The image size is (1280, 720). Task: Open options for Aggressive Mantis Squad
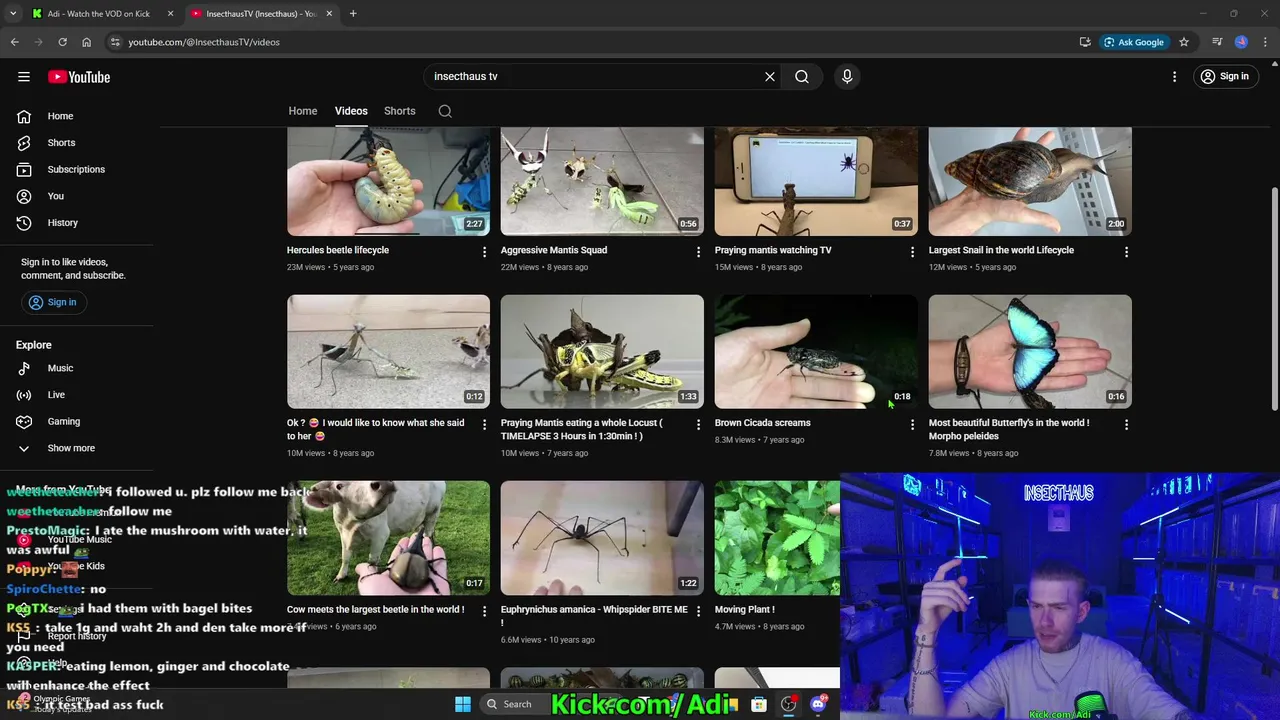[699, 252]
